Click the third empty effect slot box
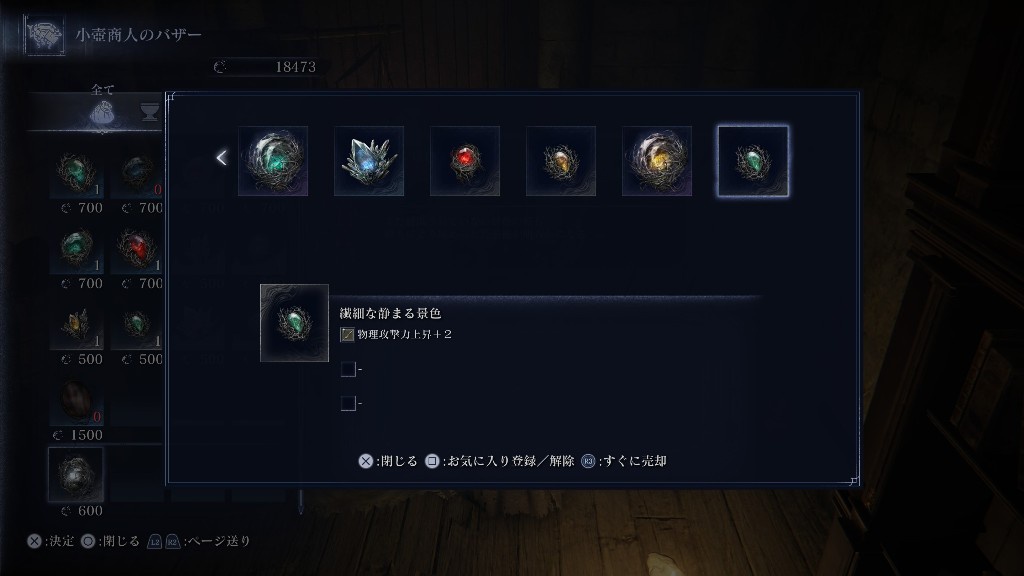 [348, 404]
